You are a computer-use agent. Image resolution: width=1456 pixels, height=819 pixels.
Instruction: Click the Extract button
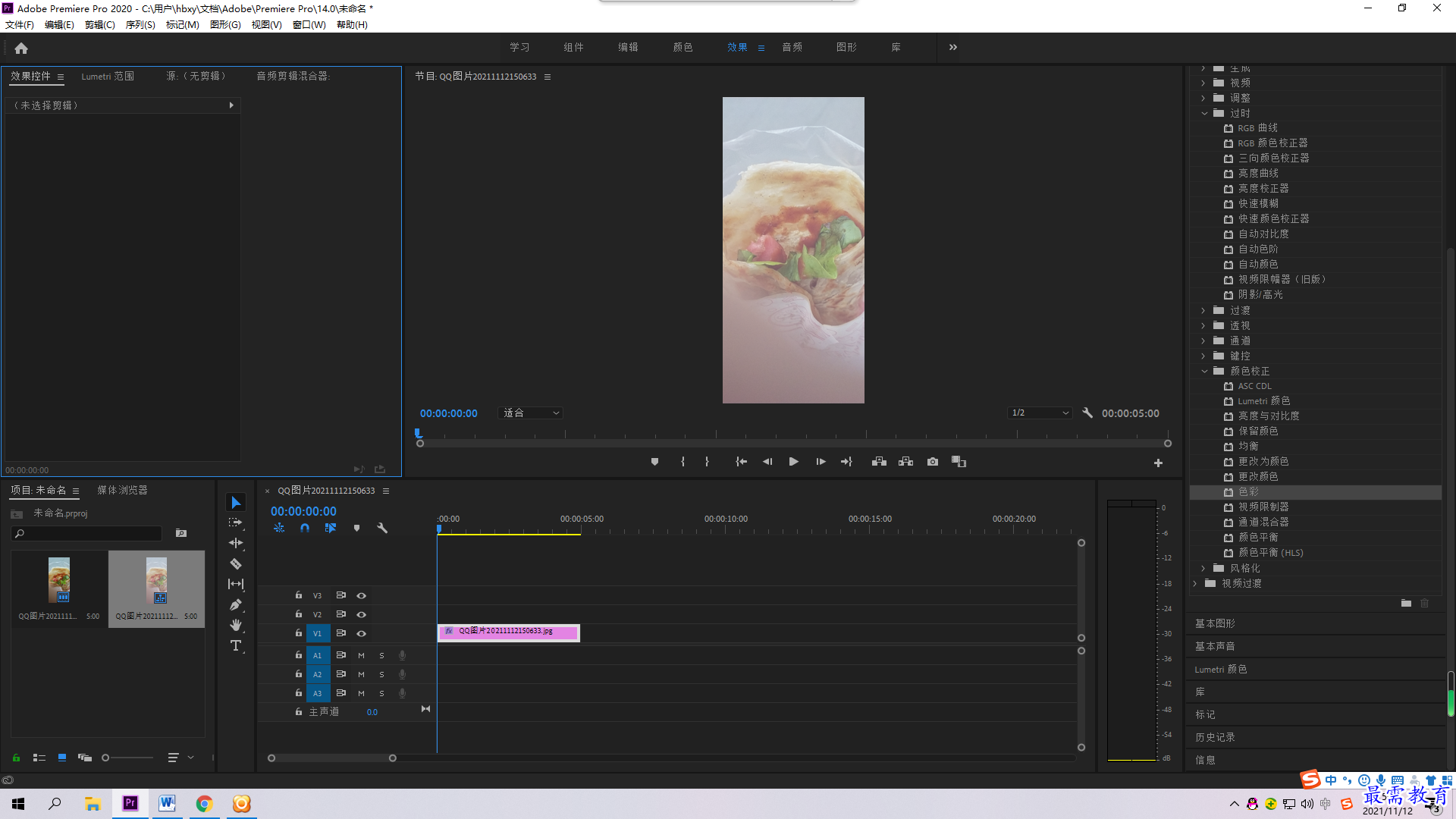click(905, 462)
